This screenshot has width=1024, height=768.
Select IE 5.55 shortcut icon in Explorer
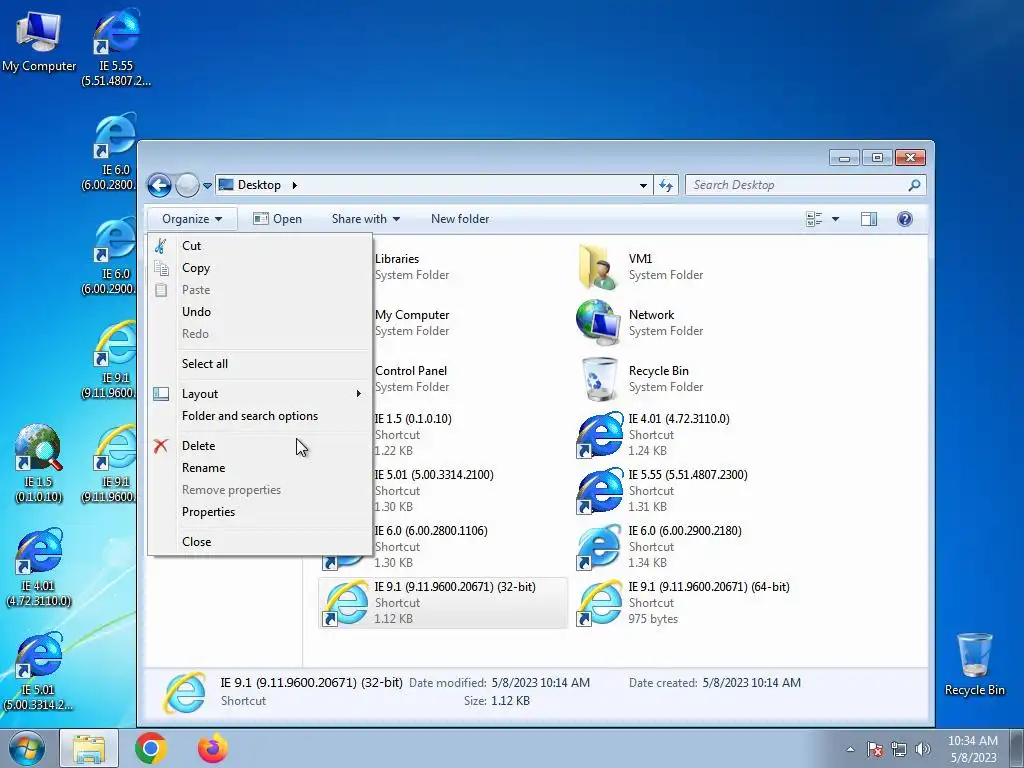pyautogui.click(x=599, y=491)
